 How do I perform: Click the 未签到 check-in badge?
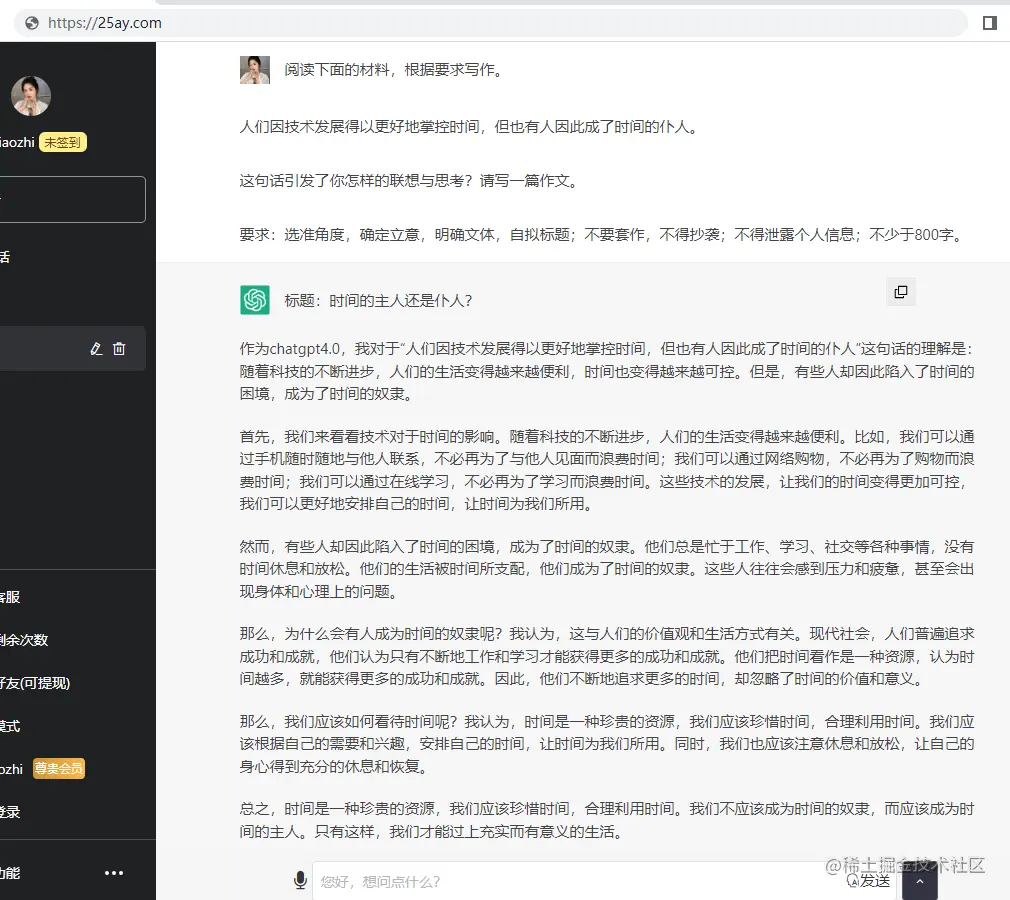click(x=62, y=142)
